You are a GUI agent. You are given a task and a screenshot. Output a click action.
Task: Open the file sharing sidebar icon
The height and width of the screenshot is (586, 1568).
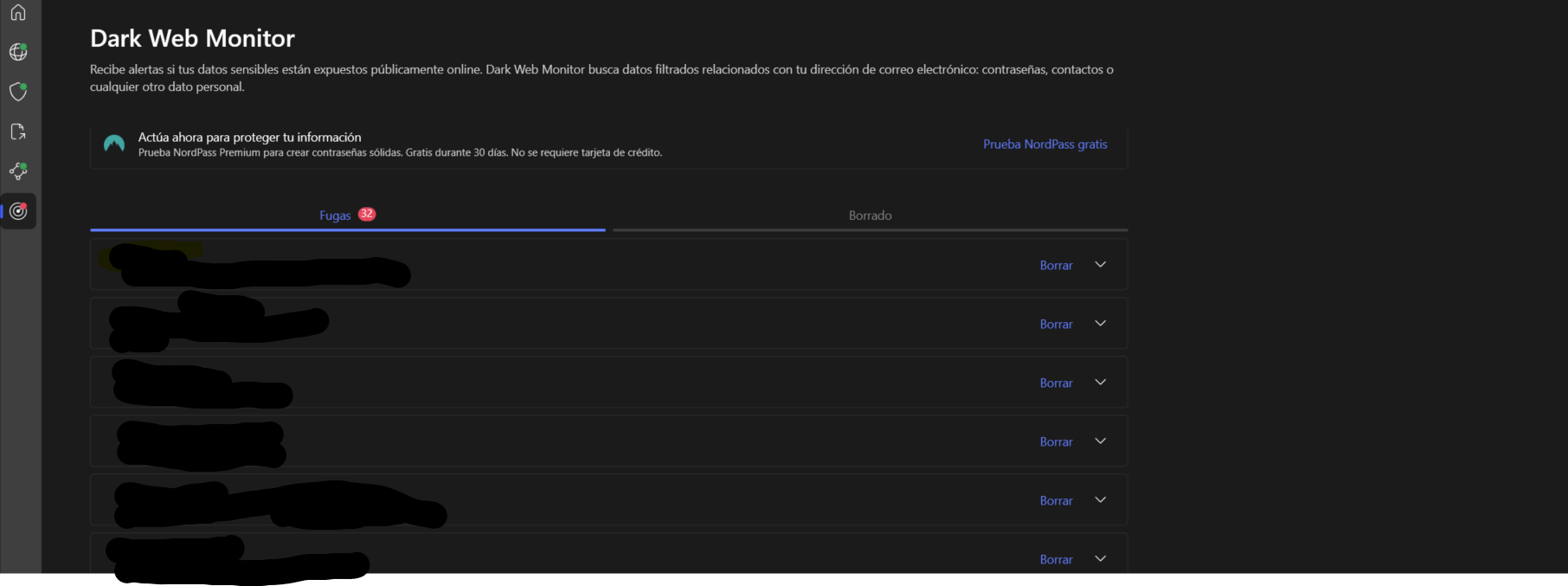(x=18, y=132)
